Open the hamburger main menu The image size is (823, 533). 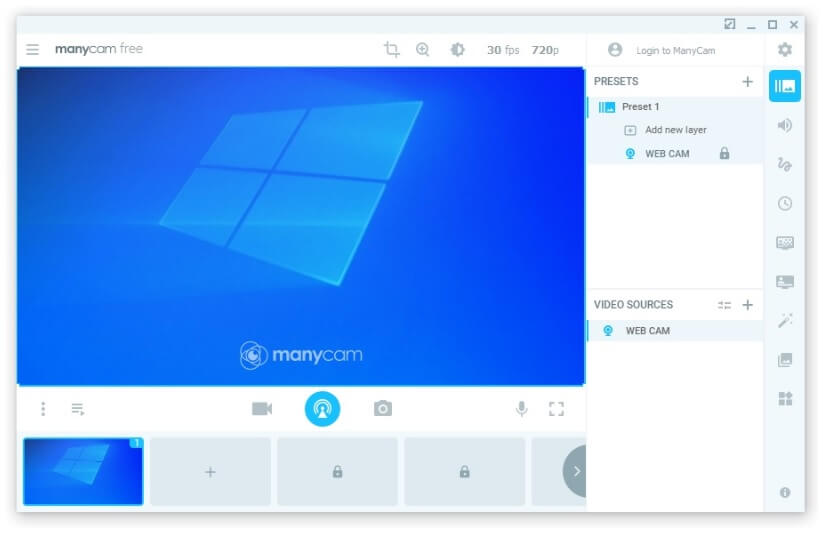click(x=33, y=49)
